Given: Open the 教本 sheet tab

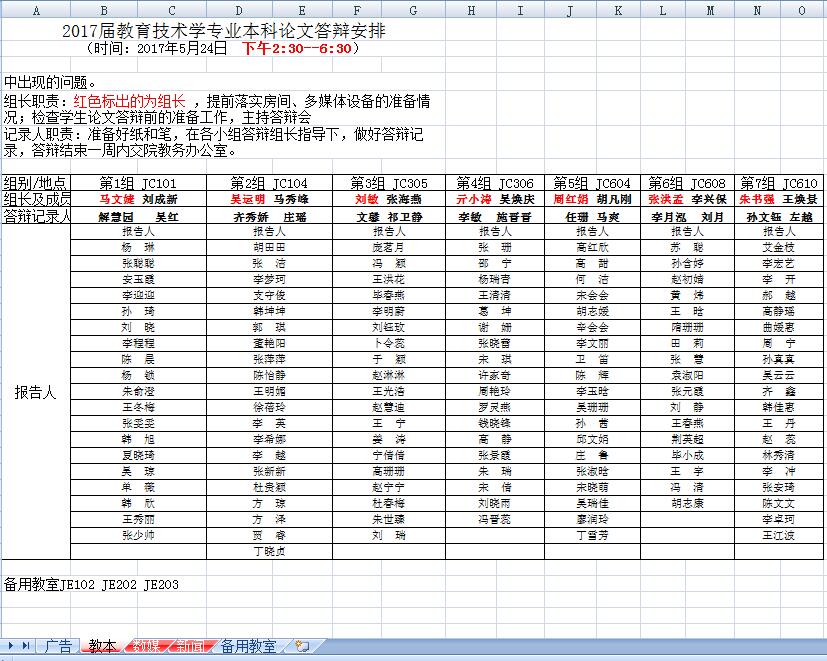Looking at the screenshot, I should tap(102, 647).
